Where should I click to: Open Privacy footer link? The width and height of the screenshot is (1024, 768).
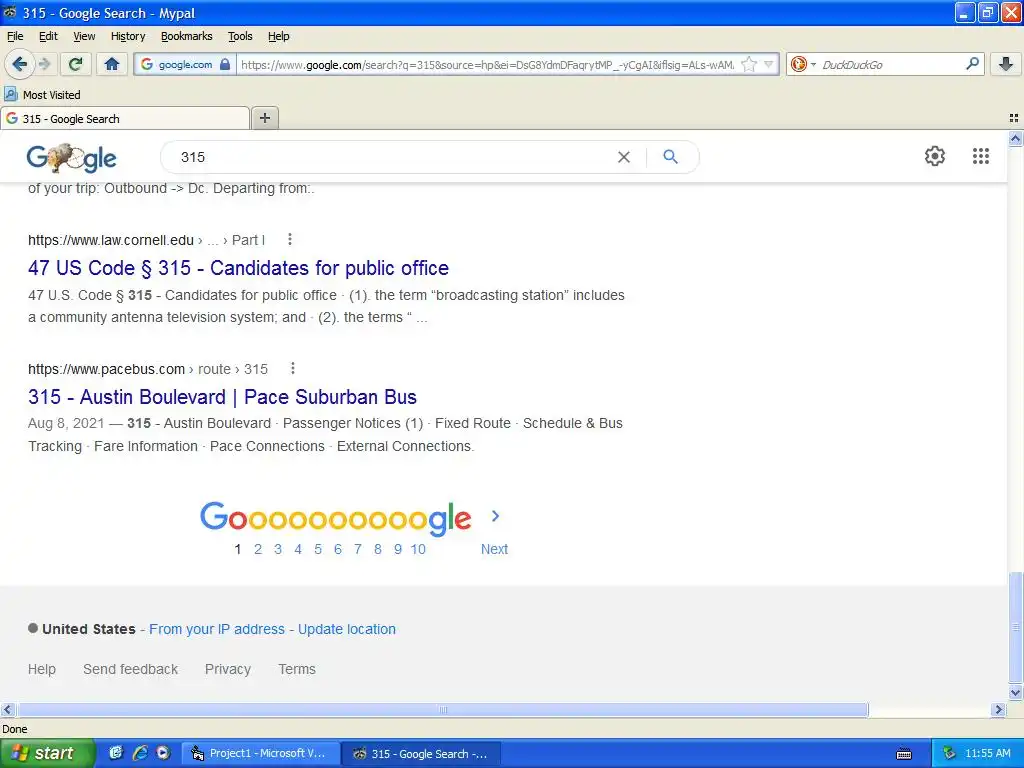(x=228, y=669)
